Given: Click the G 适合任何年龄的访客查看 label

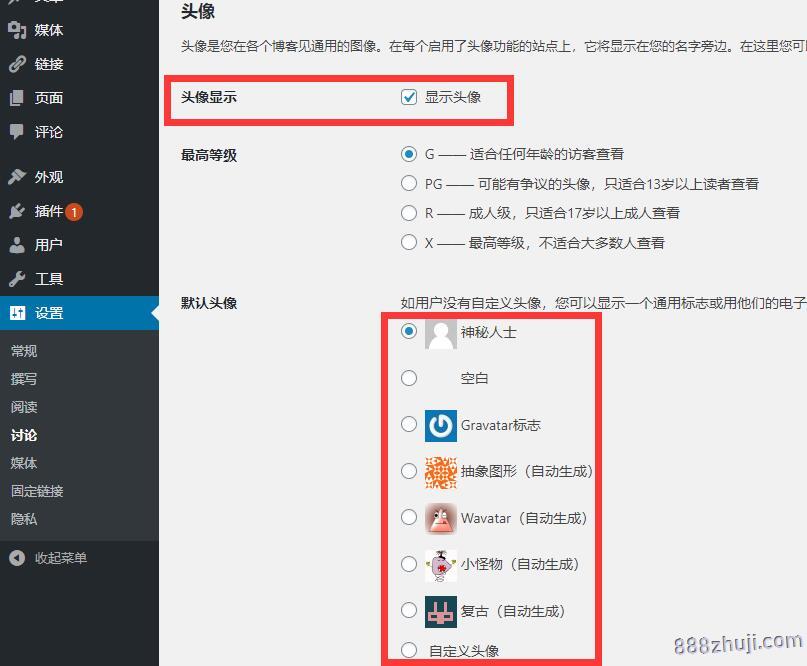Looking at the screenshot, I should click(x=524, y=154).
